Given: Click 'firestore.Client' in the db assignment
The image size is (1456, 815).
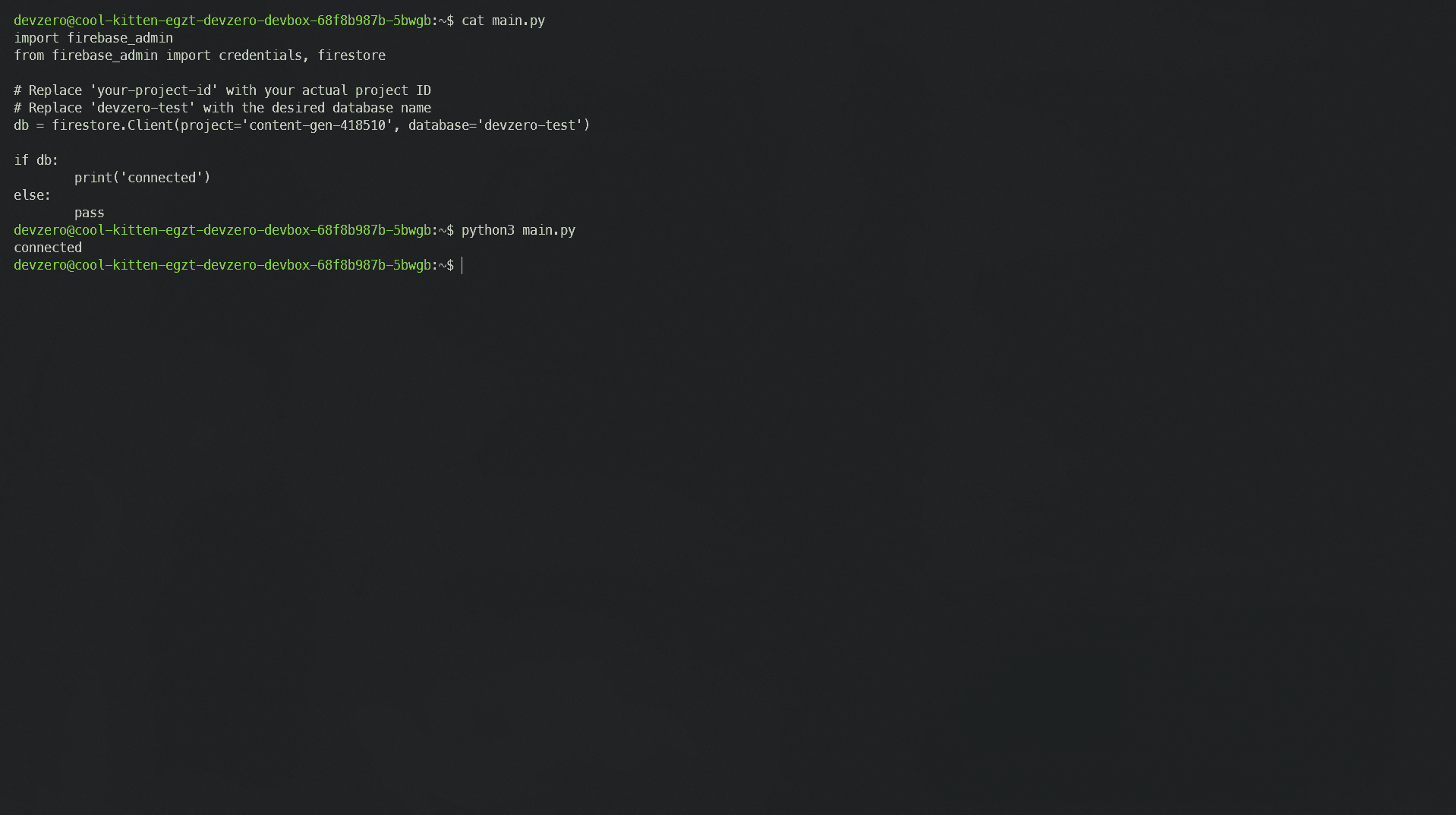Looking at the screenshot, I should (112, 125).
